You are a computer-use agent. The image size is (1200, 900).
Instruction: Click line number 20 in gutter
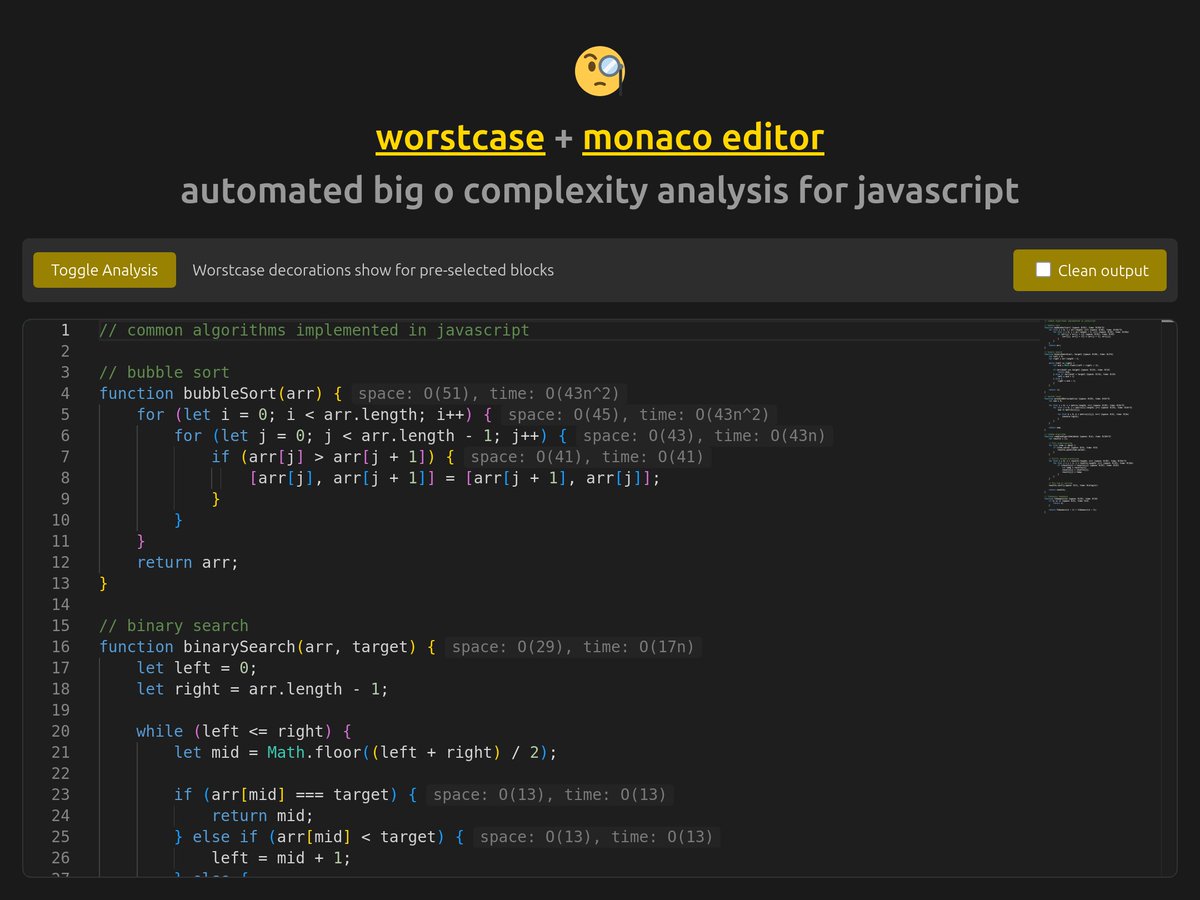point(60,731)
